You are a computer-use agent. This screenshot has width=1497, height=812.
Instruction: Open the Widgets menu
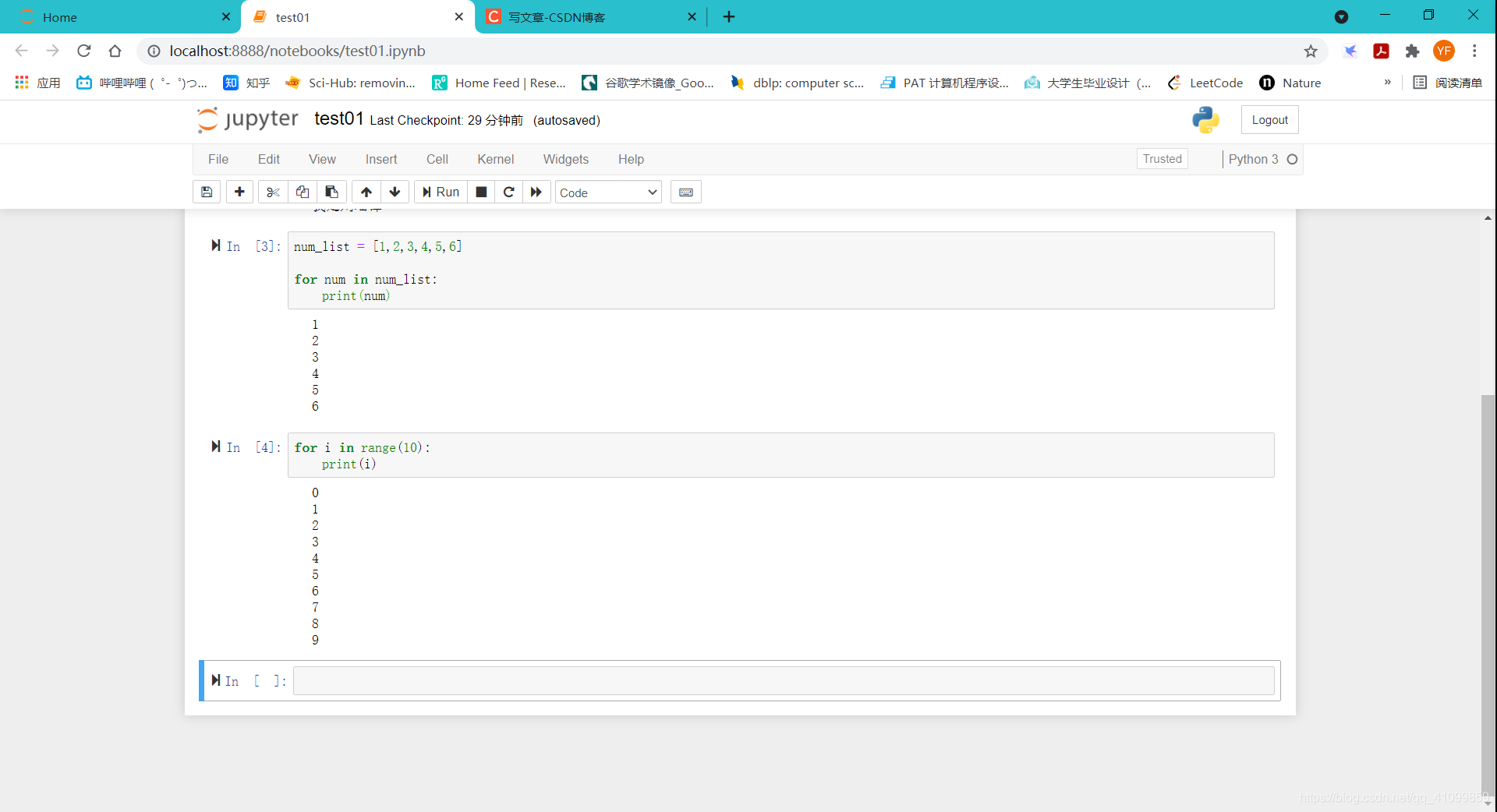[x=566, y=159]
